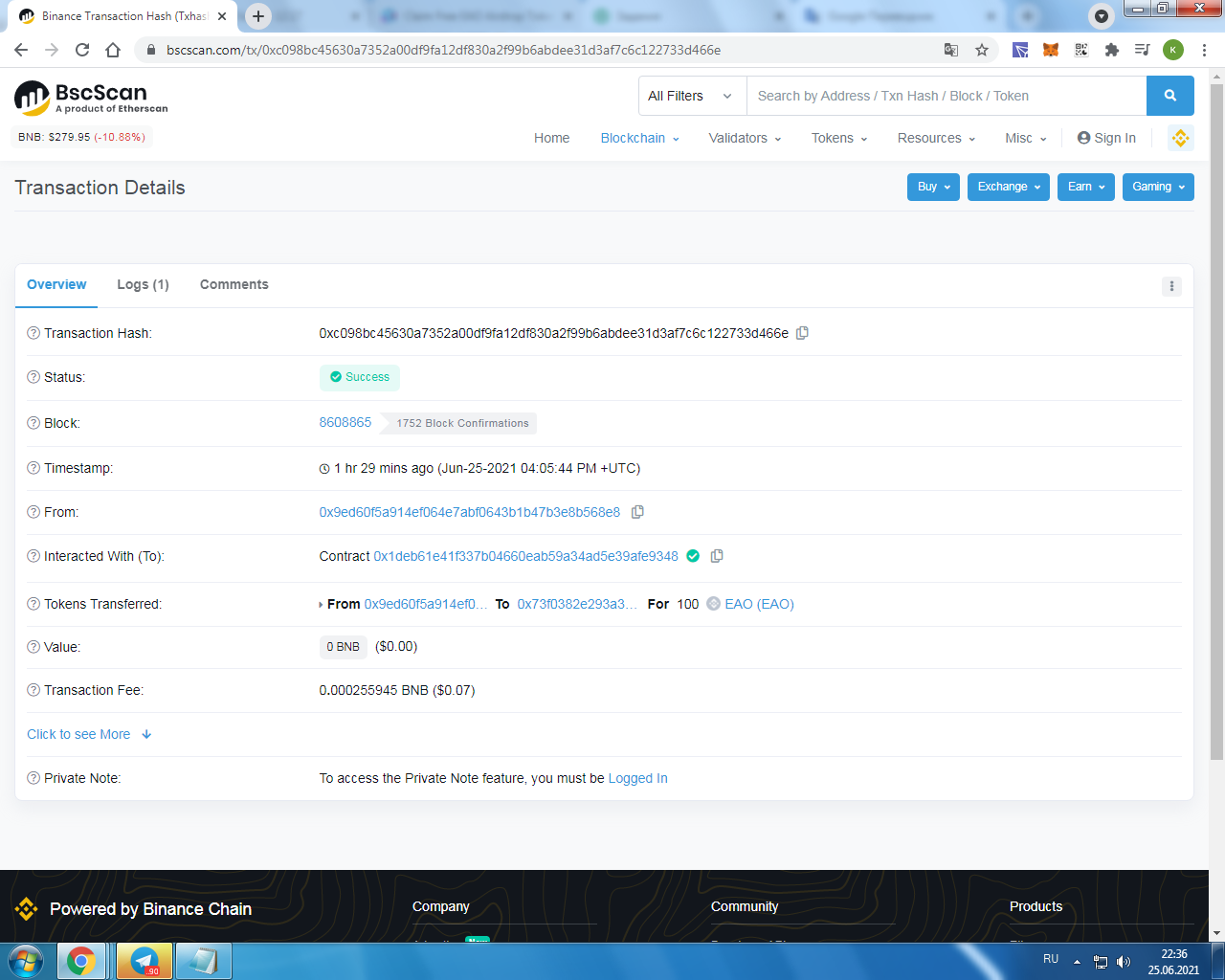Copy the transaction hash to clipboard
The height and width of the screenshot is (980, 1225).
click(x=803, y=333)
